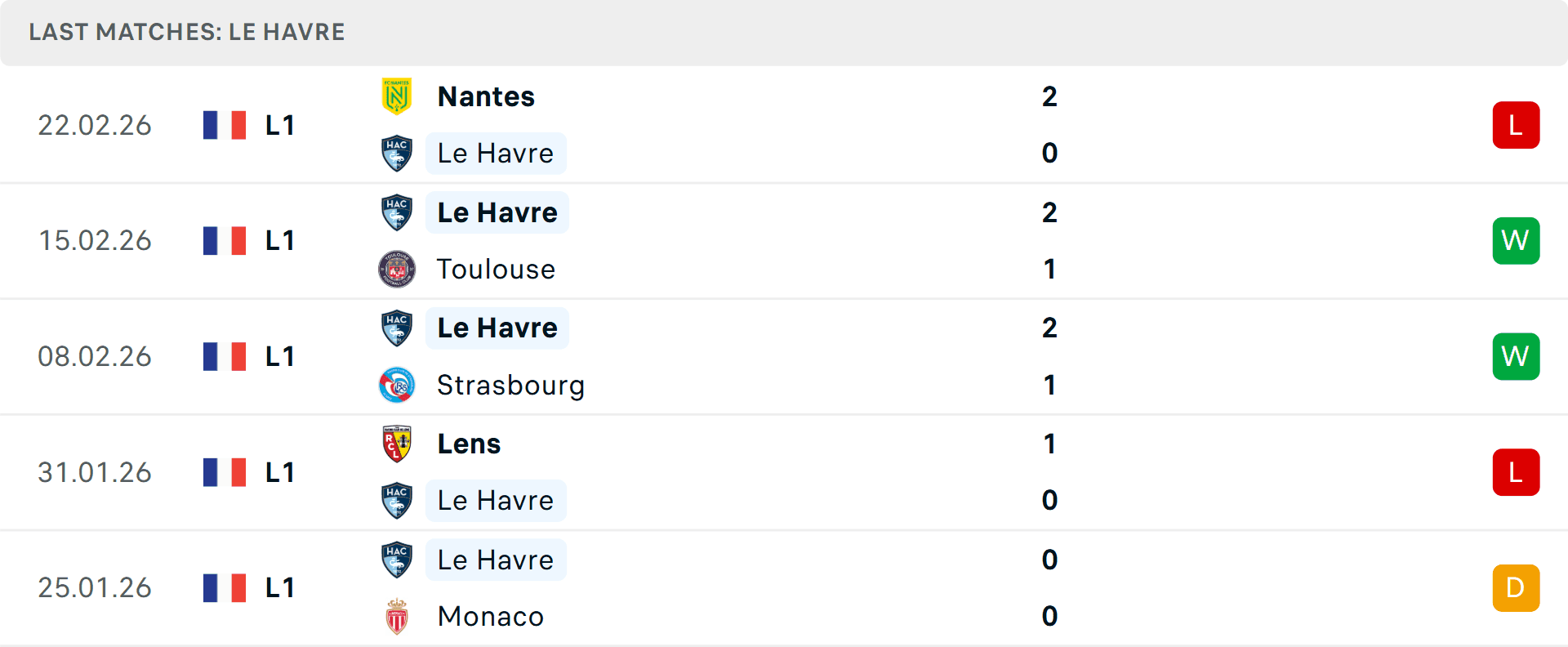Toggle the red L badge for the Nantes match
The width and height of the screenshot is (1568, 647).
coord(1516,124)
